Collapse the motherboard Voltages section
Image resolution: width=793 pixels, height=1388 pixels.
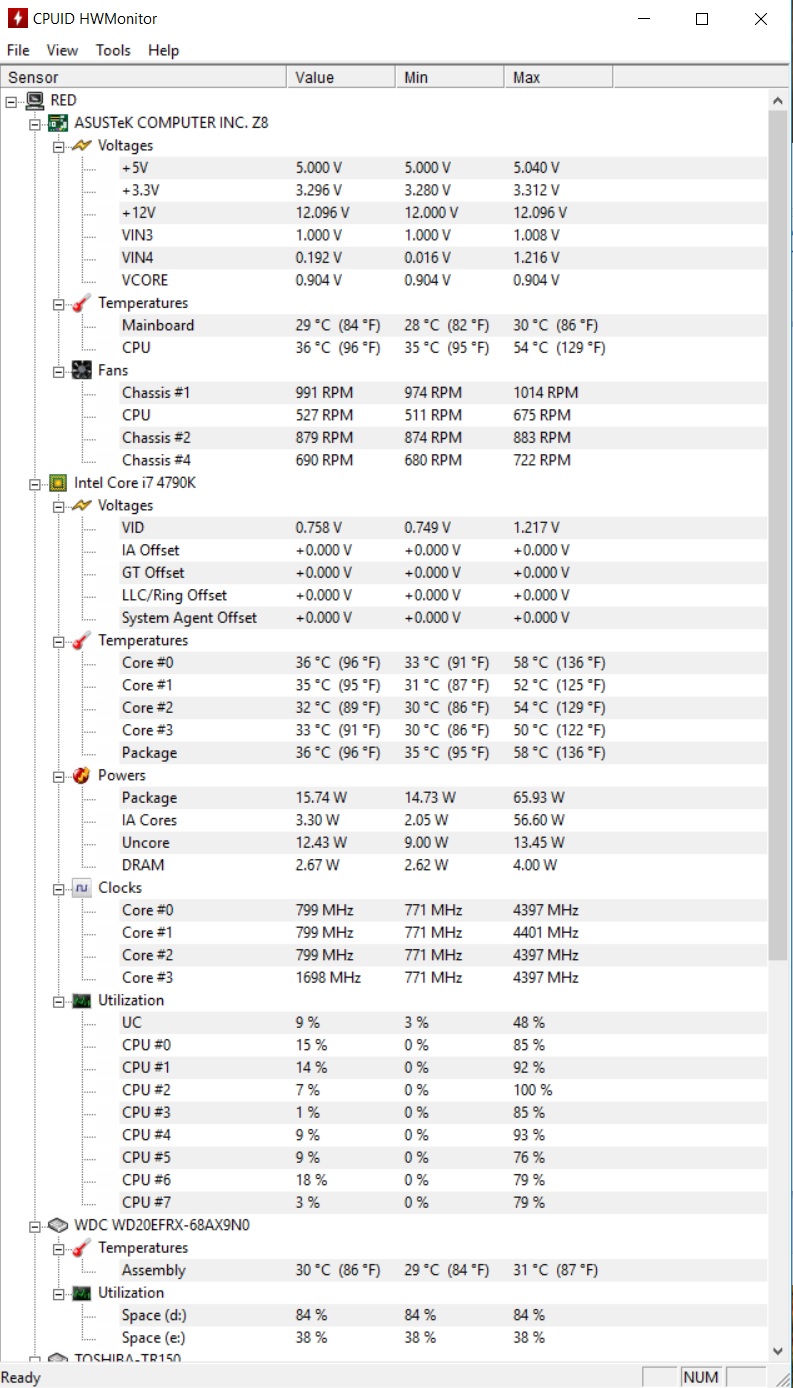59,146
